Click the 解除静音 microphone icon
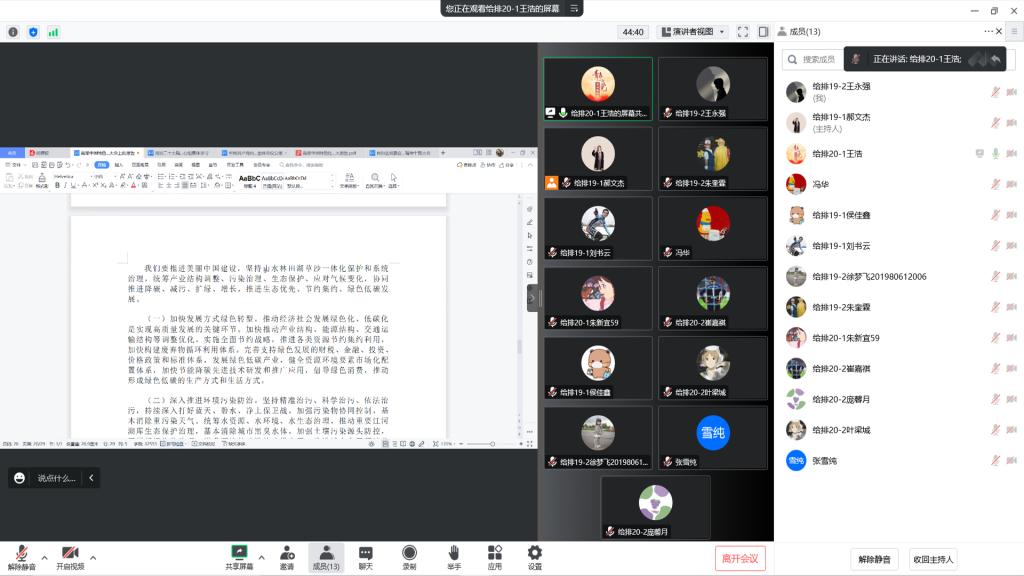 [x=21, y=553]
